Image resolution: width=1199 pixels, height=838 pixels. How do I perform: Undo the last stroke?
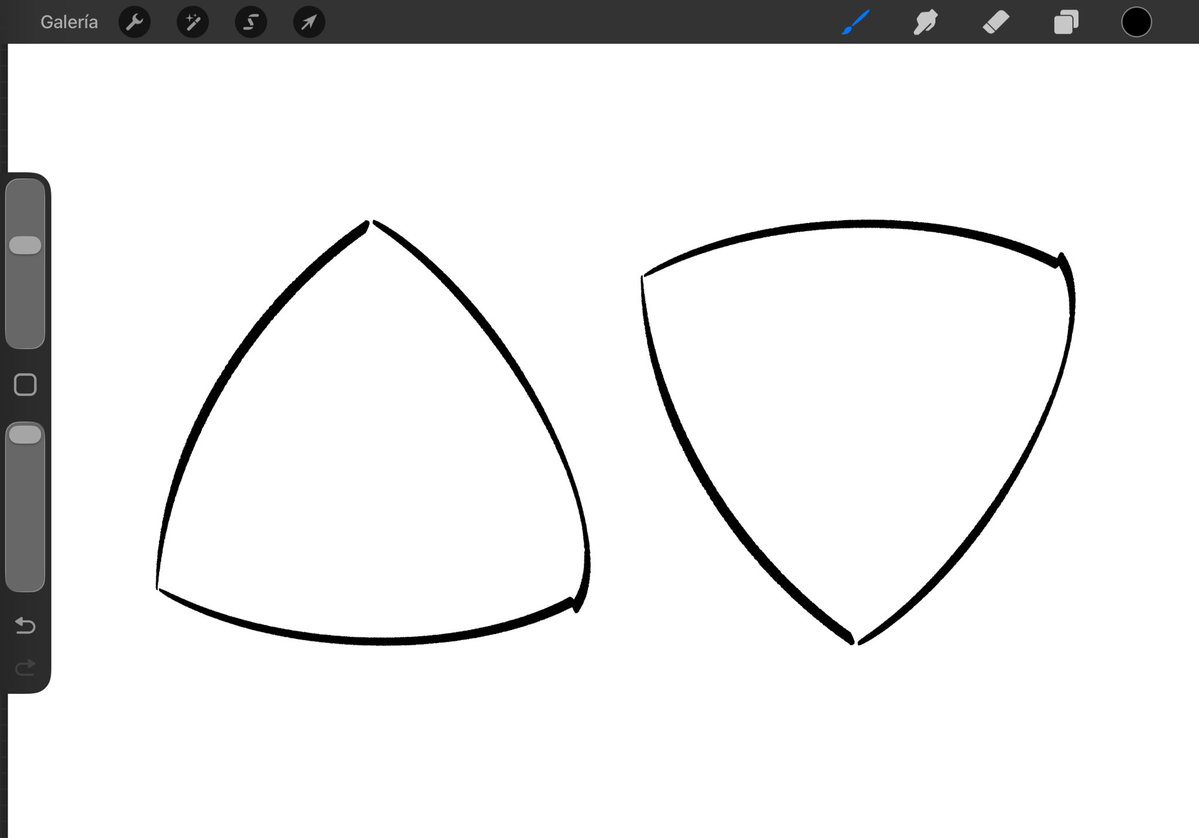[x=25, y=625]
